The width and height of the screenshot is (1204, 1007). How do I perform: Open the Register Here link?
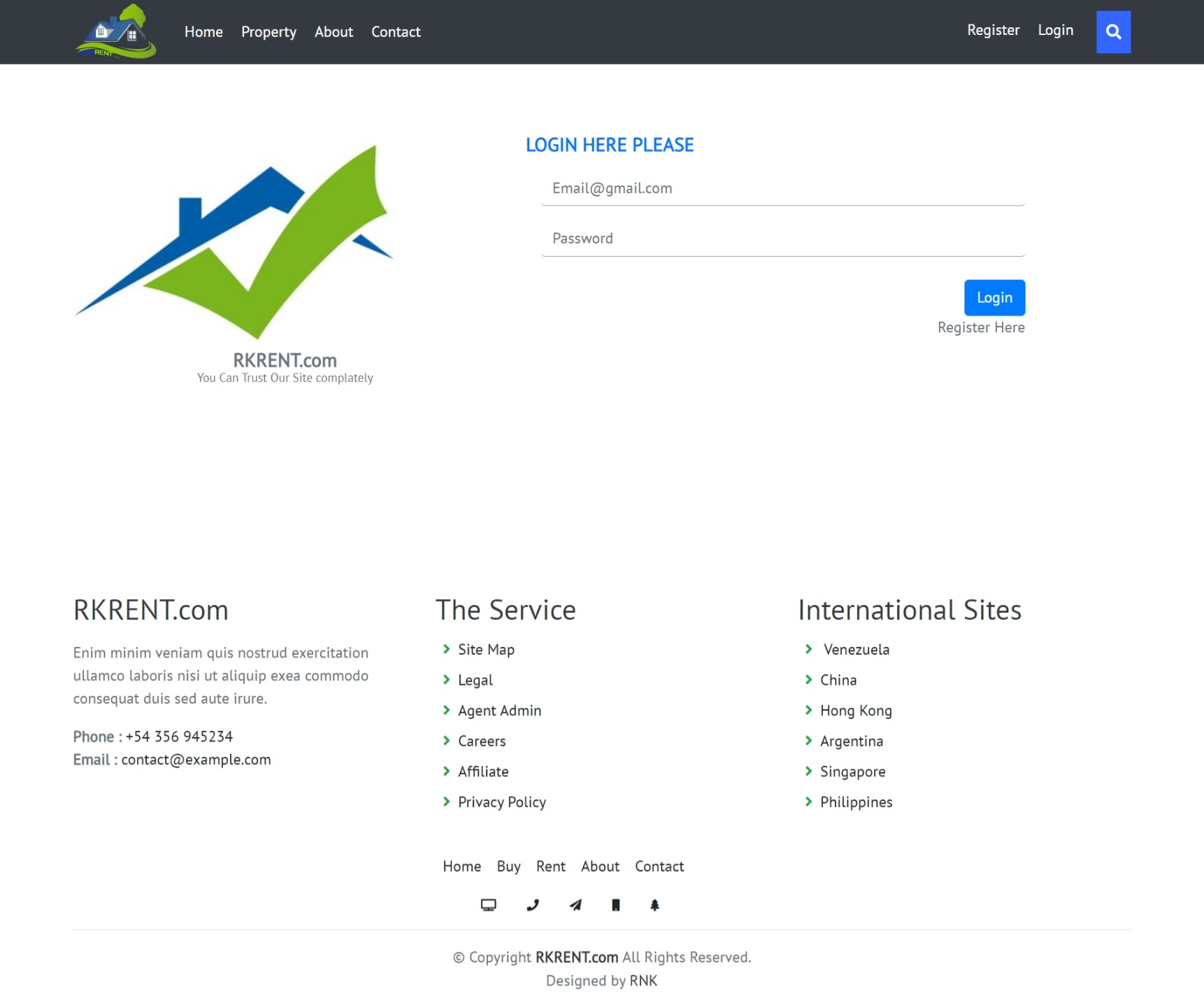click(980, 327)
